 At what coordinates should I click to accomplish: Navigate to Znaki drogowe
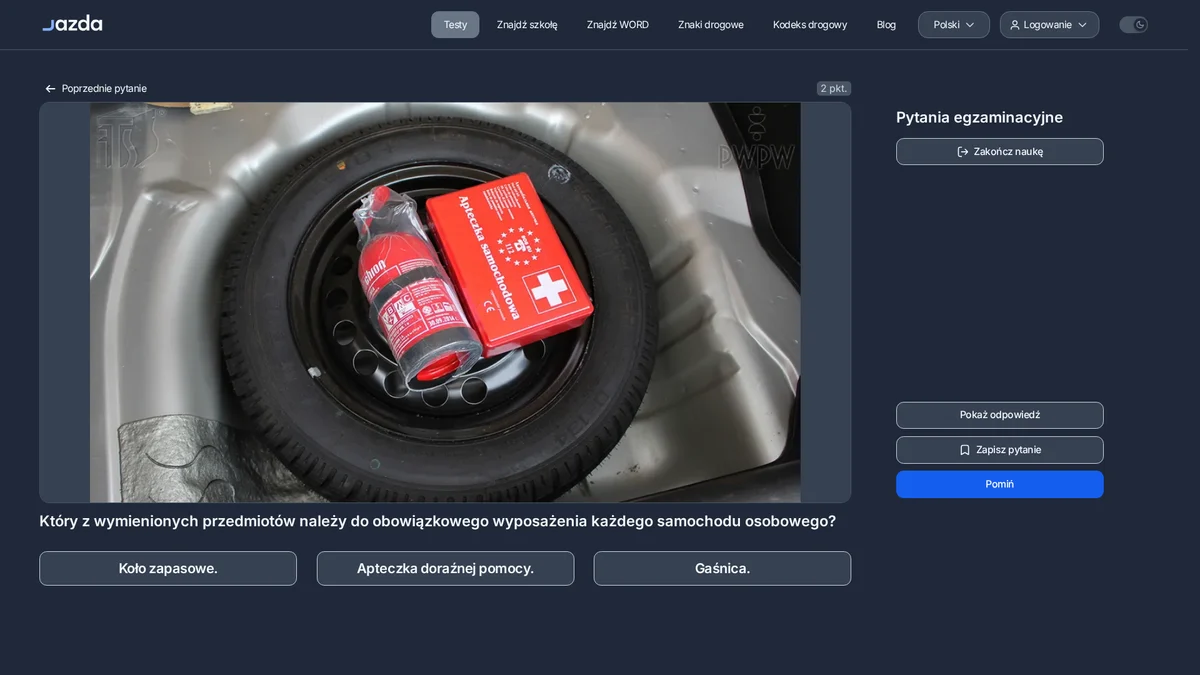point(711,25)
